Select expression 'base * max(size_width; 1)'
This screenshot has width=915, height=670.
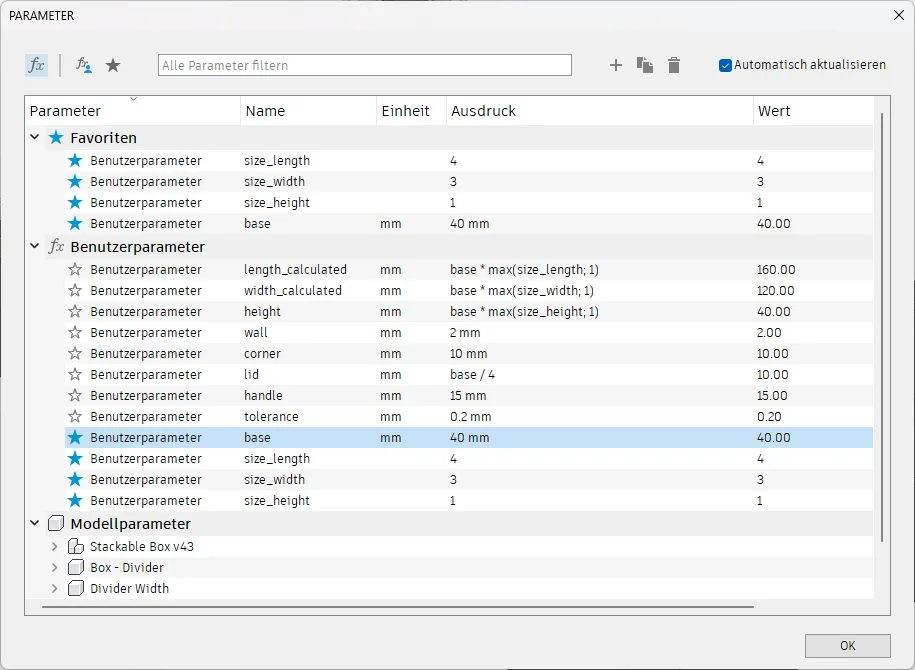click(522, 291)
